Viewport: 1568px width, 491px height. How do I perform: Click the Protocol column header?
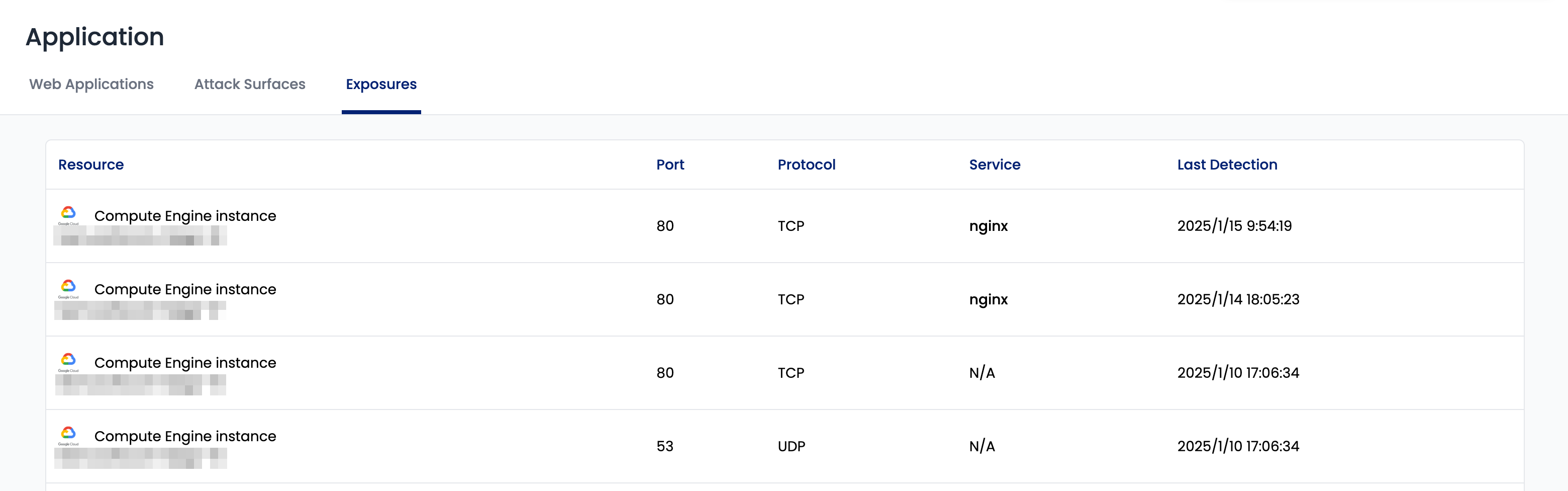(x=807, y=165)
